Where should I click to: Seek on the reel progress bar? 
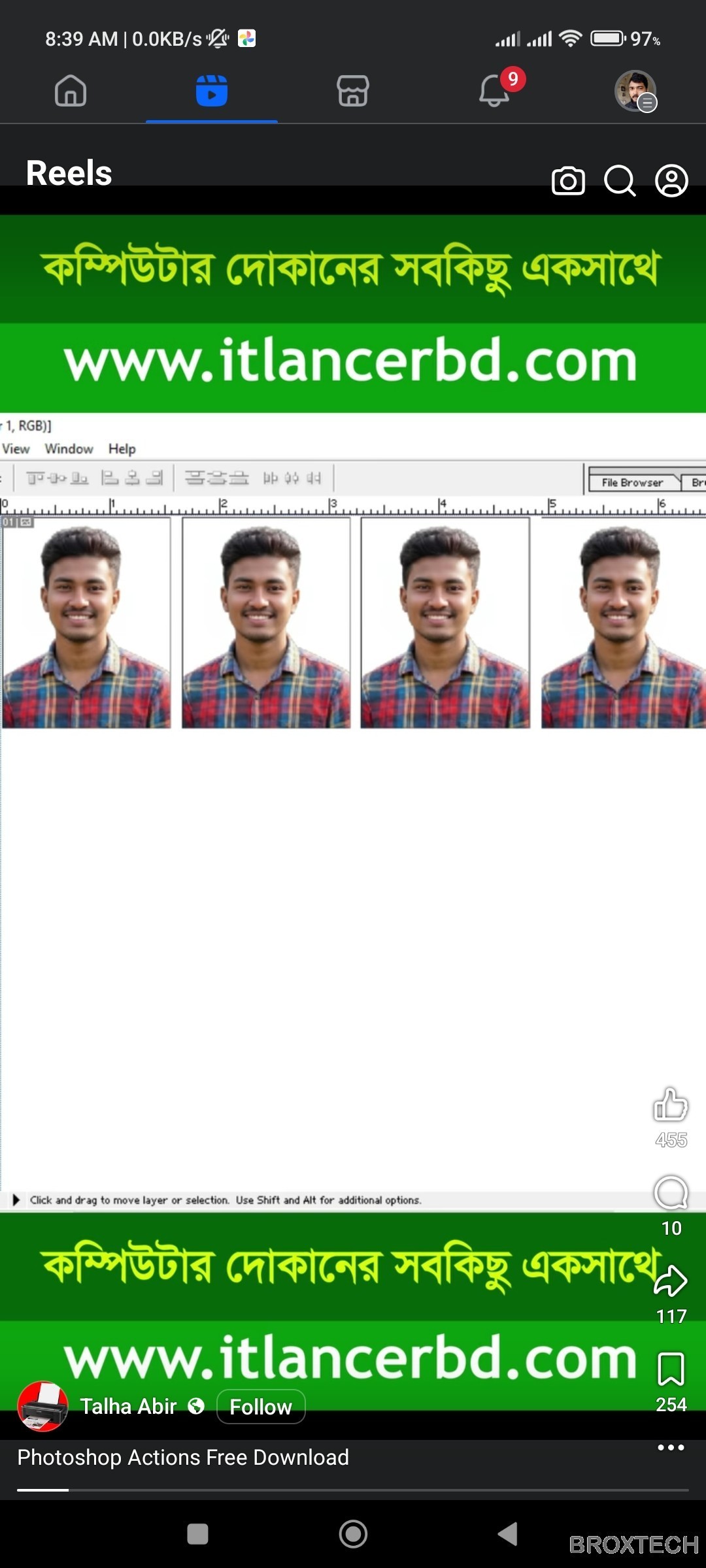coord(353,1490)
